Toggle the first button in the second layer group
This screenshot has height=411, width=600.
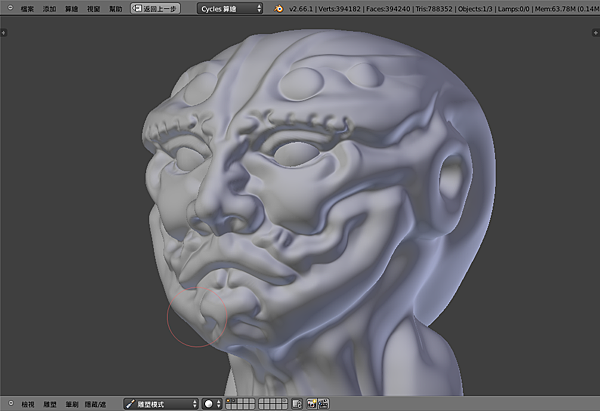tap(262, 401)
